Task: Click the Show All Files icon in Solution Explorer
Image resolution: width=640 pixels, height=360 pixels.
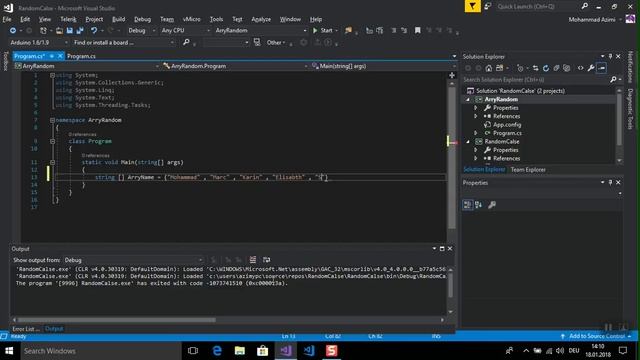Action: click(x=567, y=68)
